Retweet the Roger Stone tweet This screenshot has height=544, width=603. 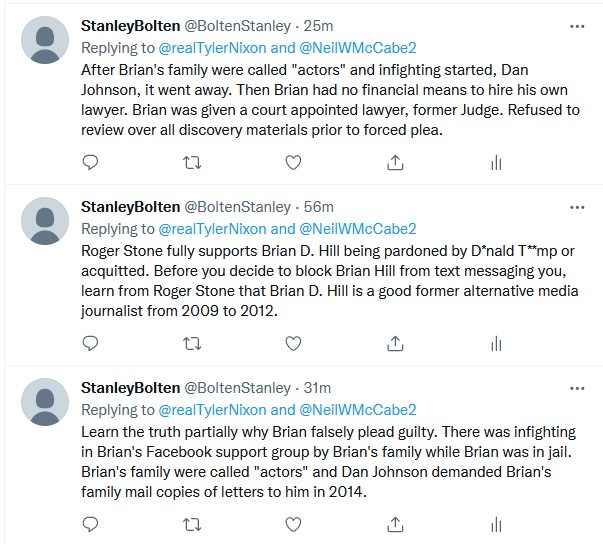[x=192, y=343]
